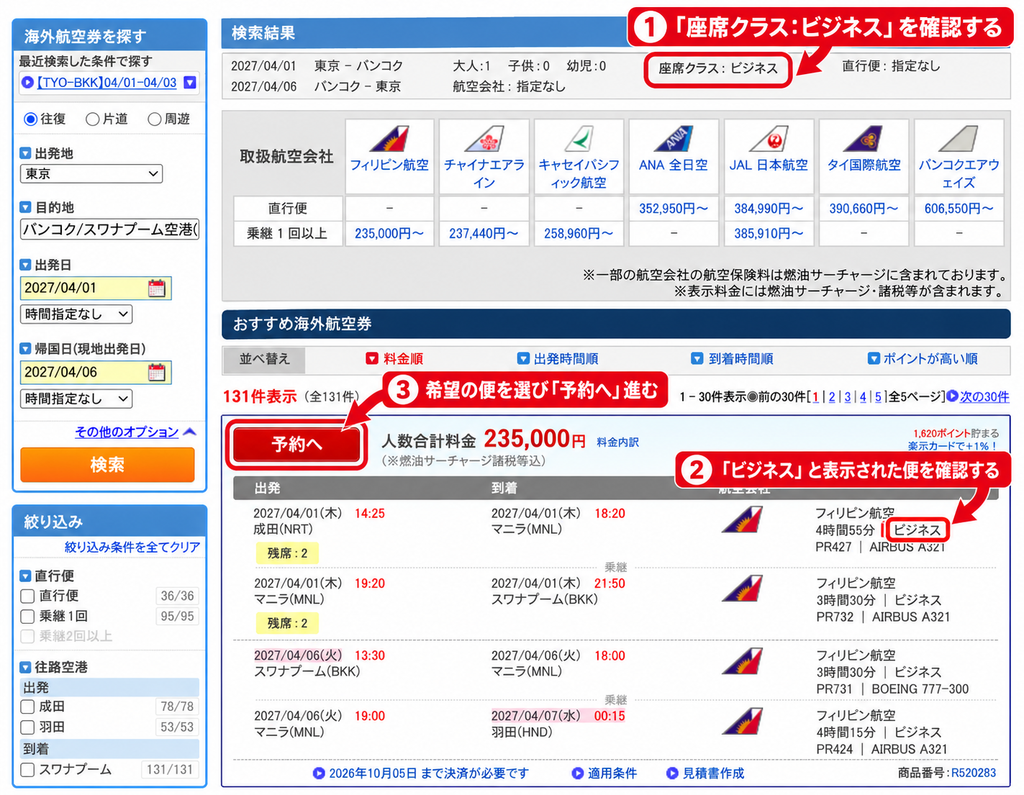1024x795 pixels.
Task: Click the 帰国日 2027/04/06 date field
Action: click(95, 372)
